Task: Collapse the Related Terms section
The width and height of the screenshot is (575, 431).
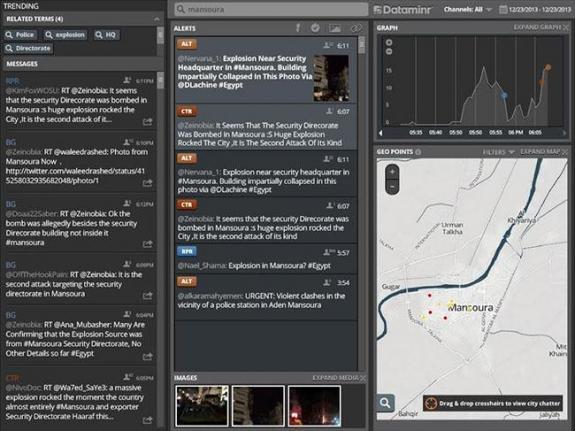Action: pyautogui.click(x=157, y=19)
